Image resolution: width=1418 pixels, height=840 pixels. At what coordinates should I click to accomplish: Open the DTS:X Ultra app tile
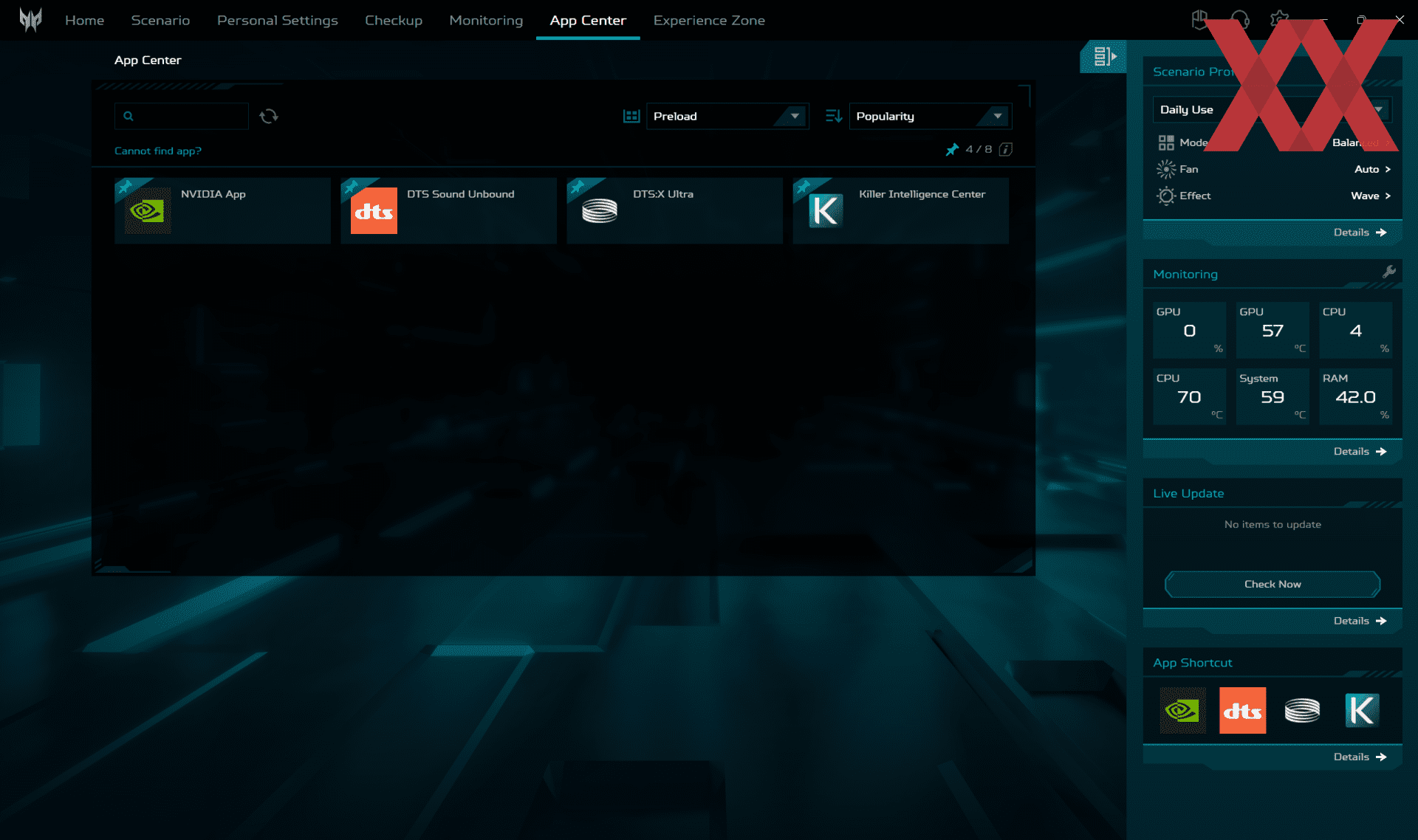[674, 210]
